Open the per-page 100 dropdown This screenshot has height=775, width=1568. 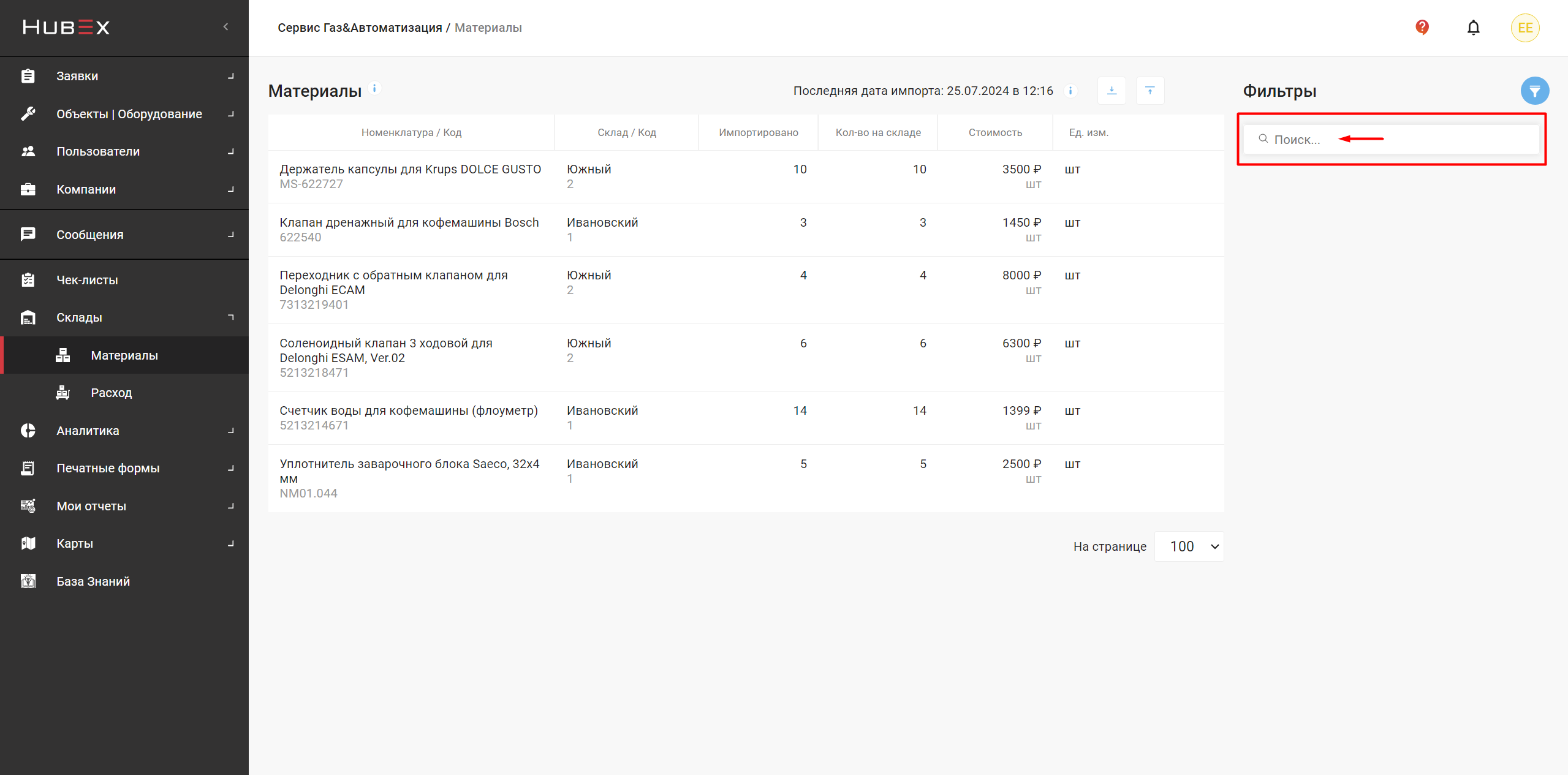click(x=1189, y=546)
